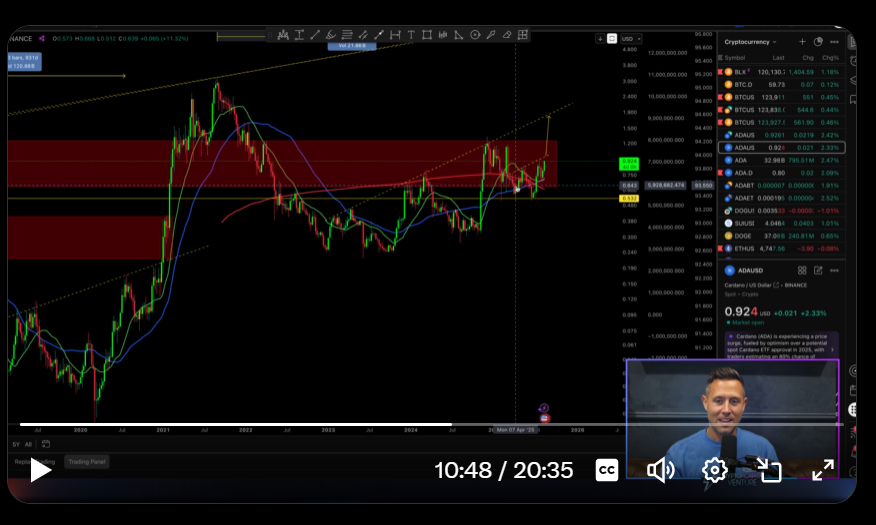Mute the video volume
The height and width of the screenshot is (525, 876).
[660, 470]
